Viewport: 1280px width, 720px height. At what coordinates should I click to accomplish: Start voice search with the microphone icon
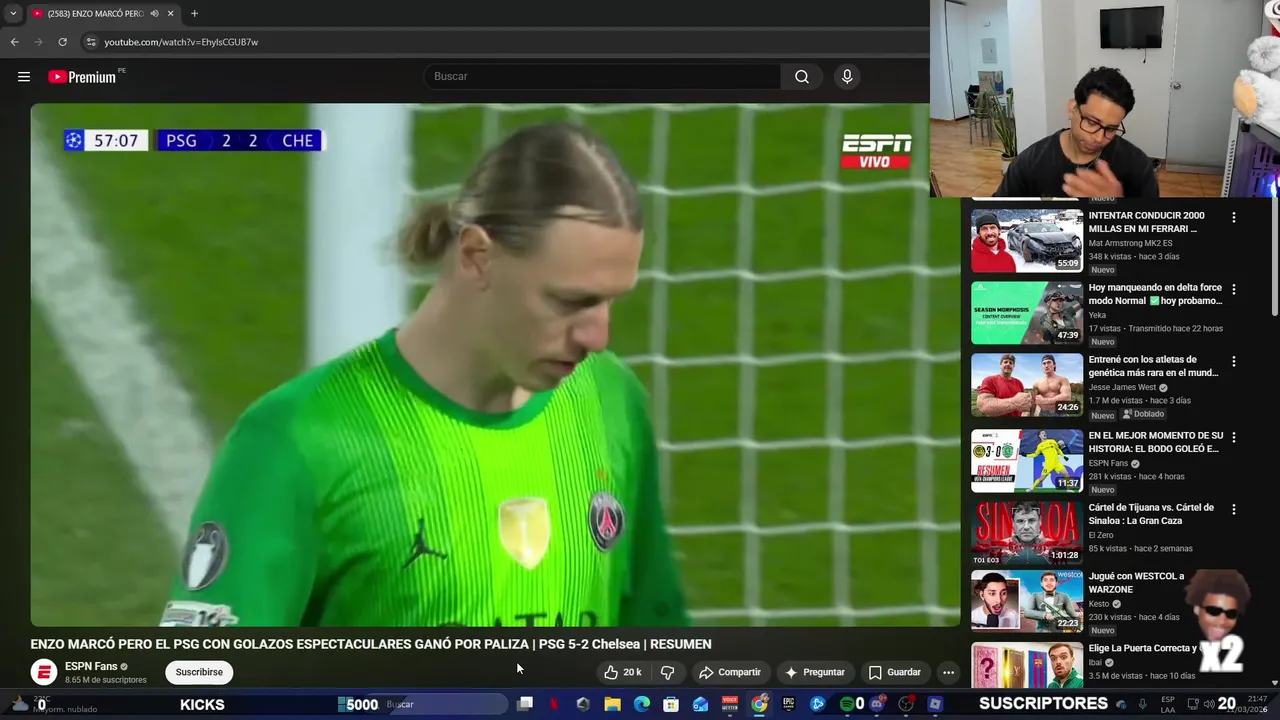(x=847, y=77)
